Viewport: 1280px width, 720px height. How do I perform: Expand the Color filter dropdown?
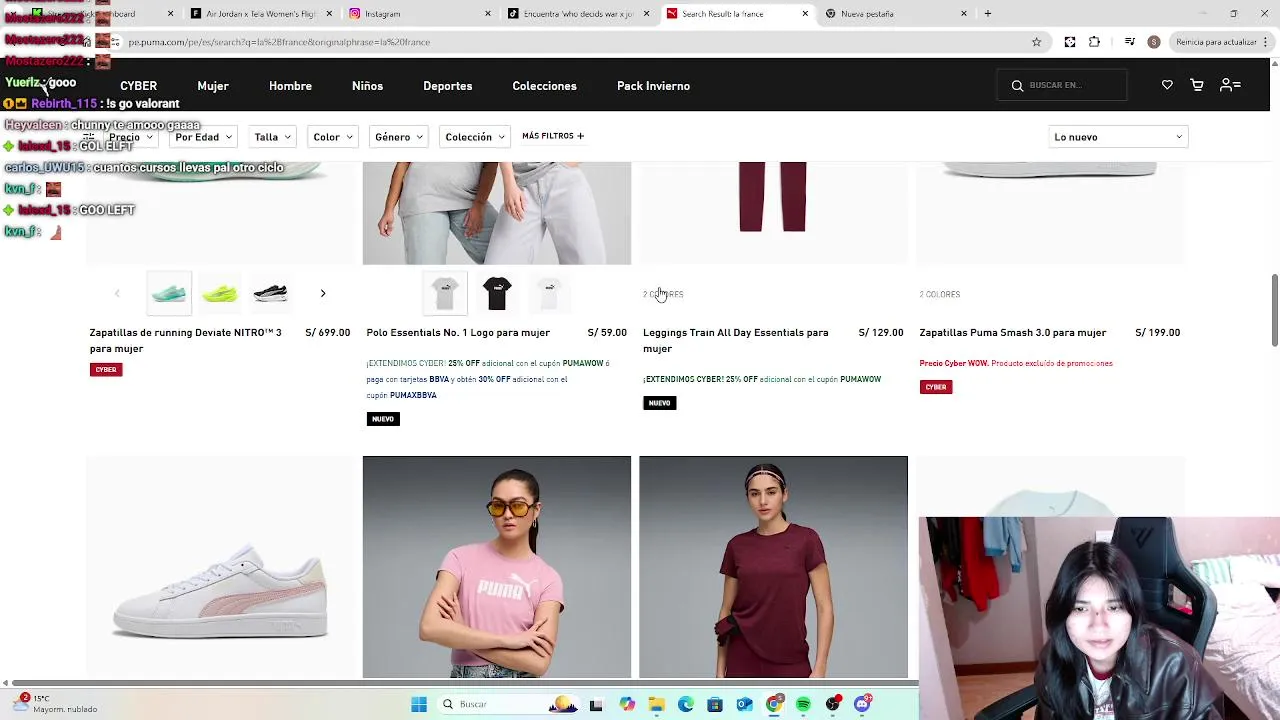coord(333,137)
